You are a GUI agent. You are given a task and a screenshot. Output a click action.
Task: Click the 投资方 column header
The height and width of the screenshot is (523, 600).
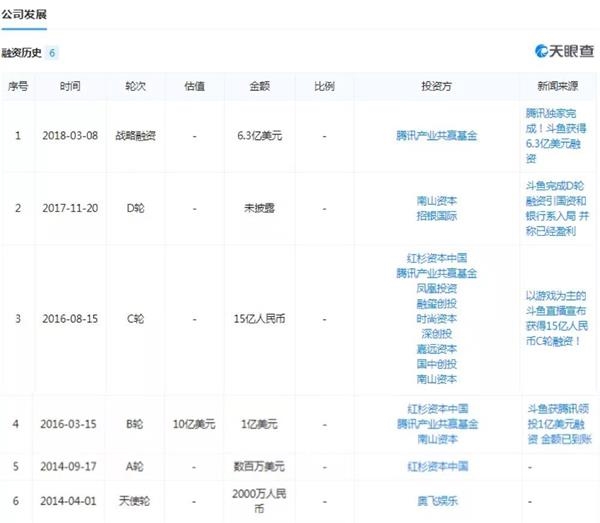click(437, 87)
